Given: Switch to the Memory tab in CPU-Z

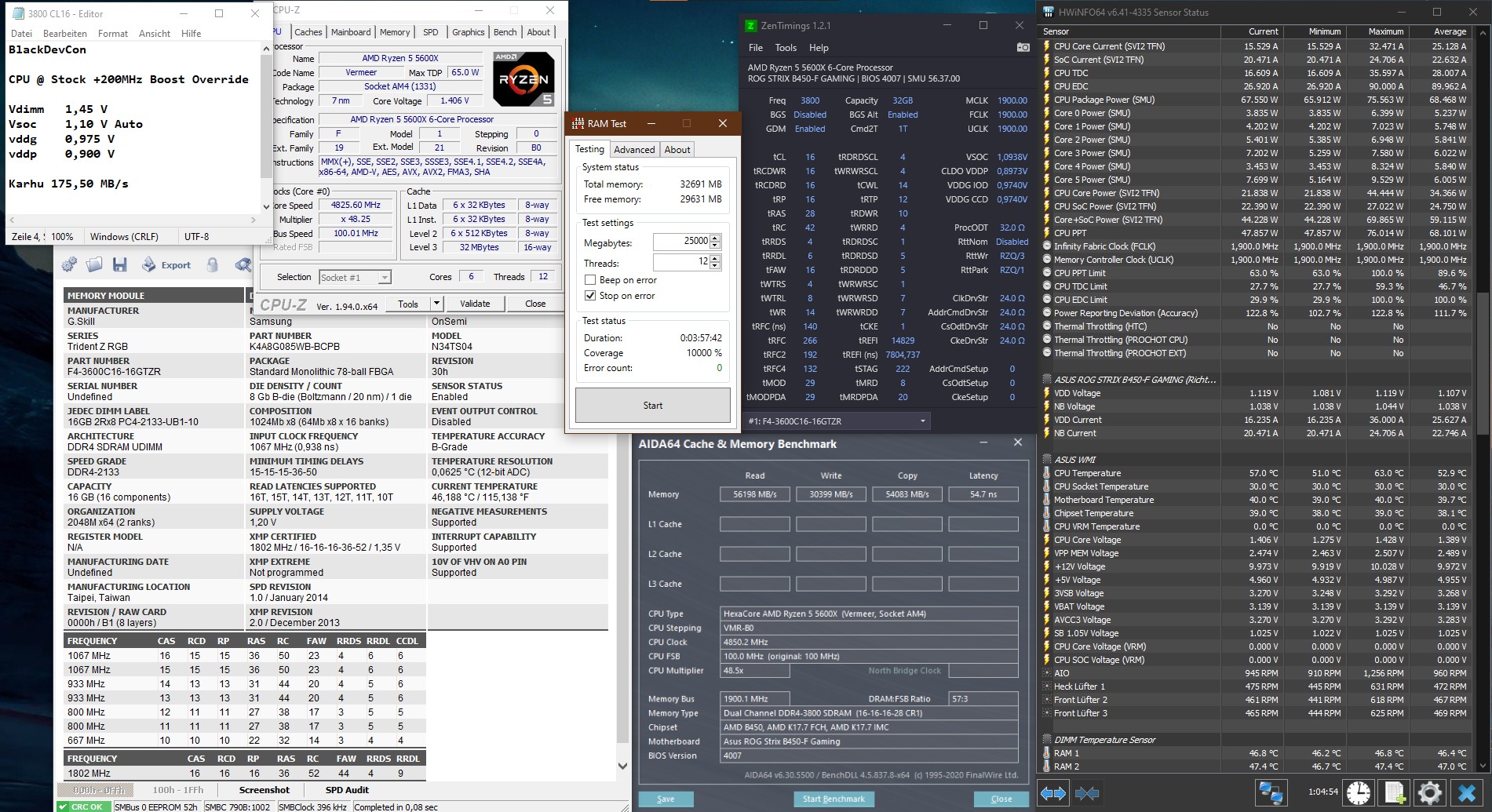Looking at the screenshot, I should [395, 32].
